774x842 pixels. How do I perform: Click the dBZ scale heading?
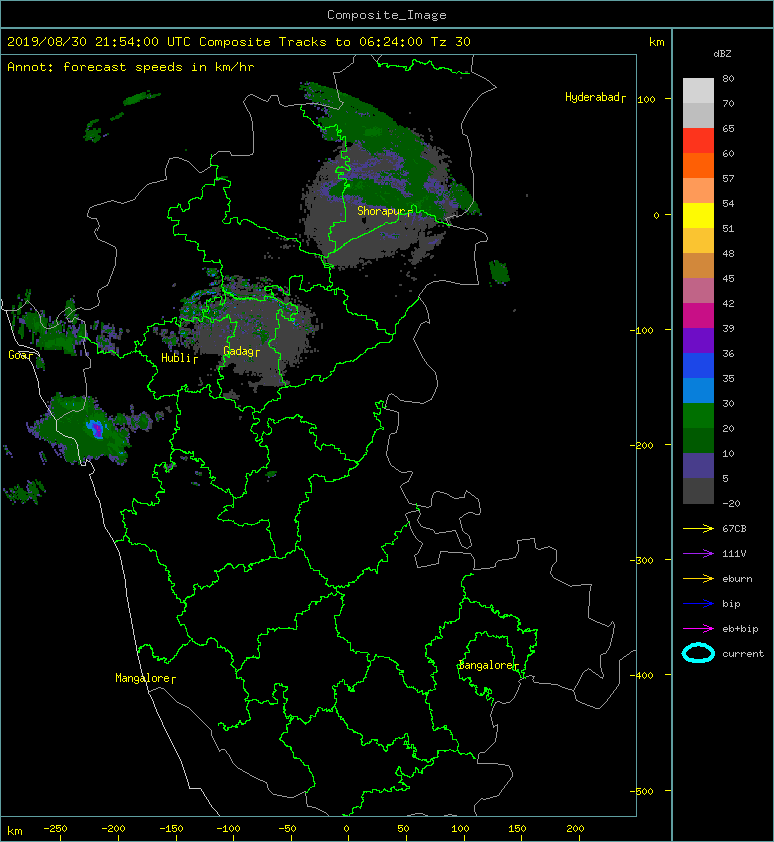pyautogui.click(x=722, y=54)
